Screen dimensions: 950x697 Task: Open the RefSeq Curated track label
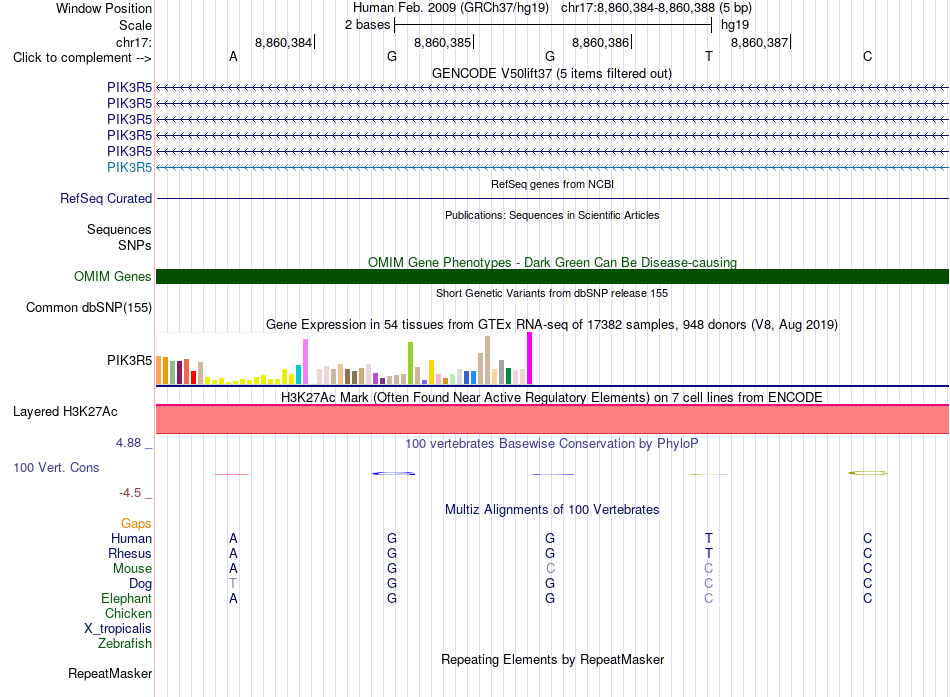pyautogui.click(x=106, y=198)
